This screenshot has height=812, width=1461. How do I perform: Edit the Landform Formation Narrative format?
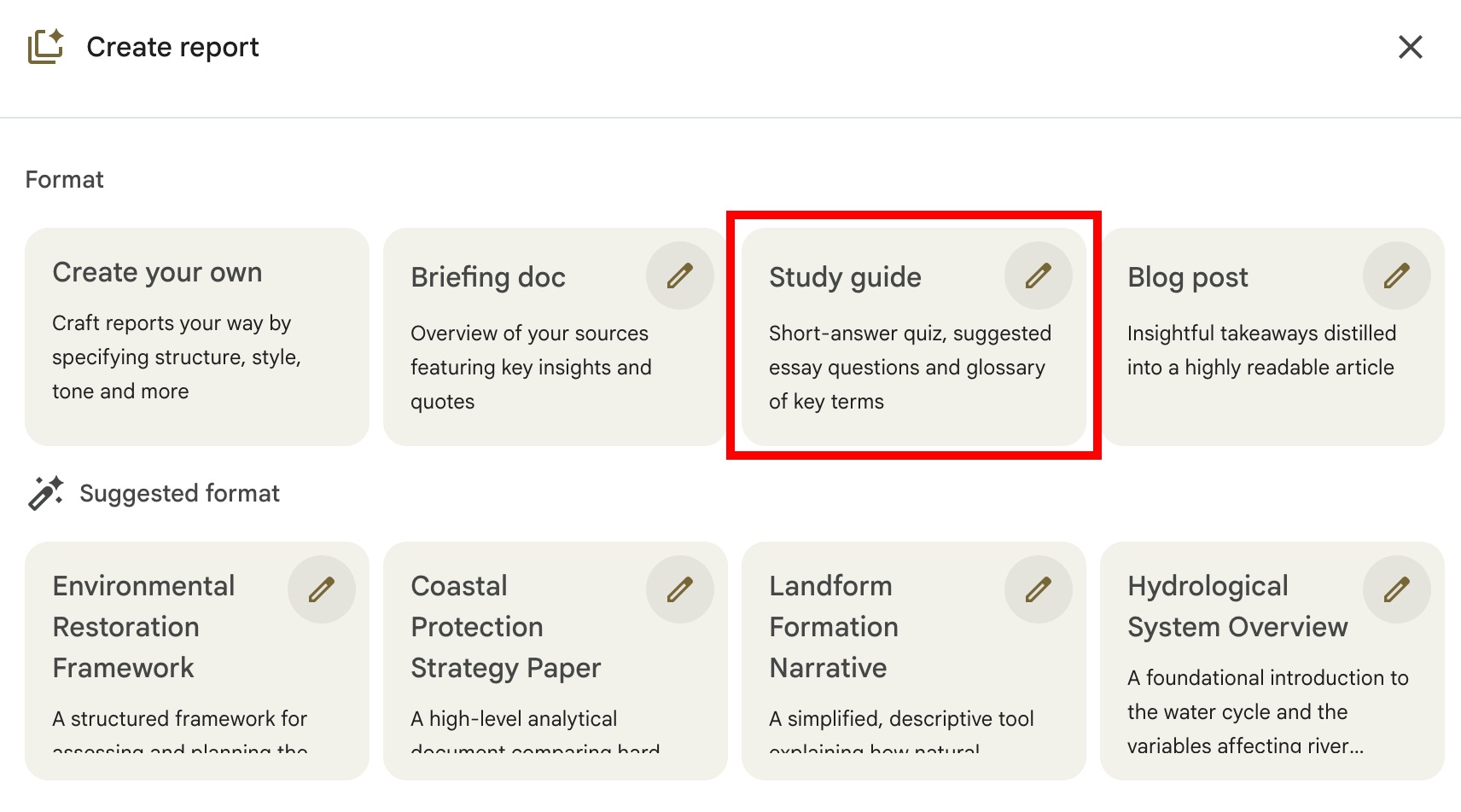coord(1039,589)
